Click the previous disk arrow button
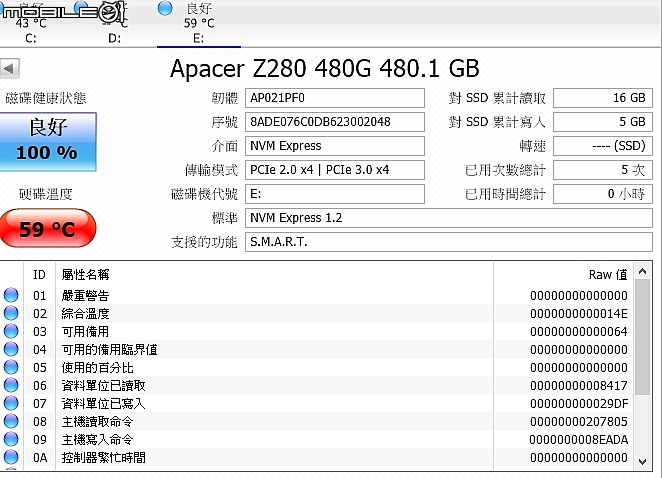662x478 pixels. tap(10, 68)
